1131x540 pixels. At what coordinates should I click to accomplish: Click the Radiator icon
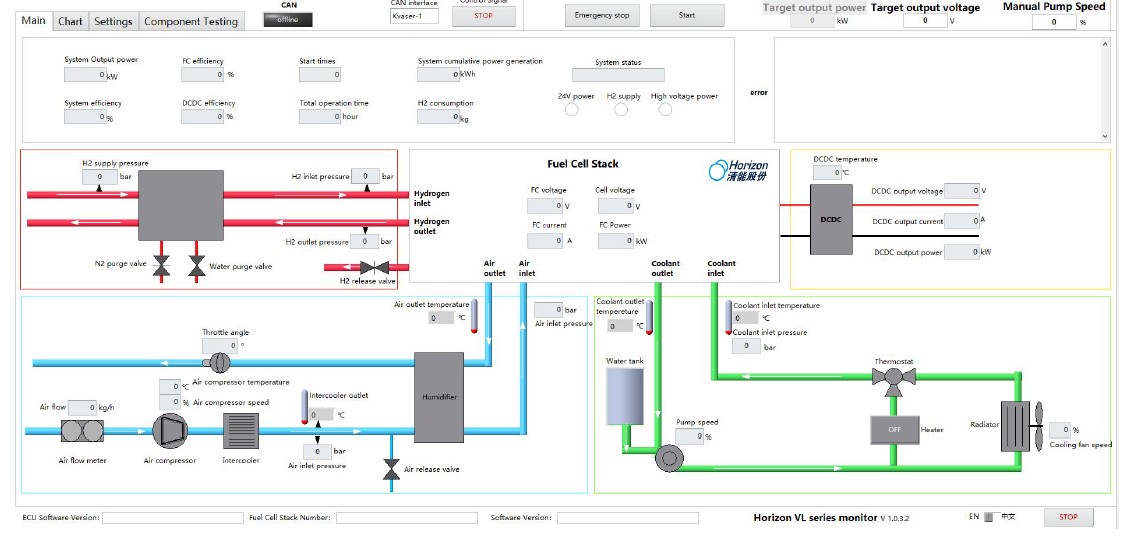tap(1017, 427)
